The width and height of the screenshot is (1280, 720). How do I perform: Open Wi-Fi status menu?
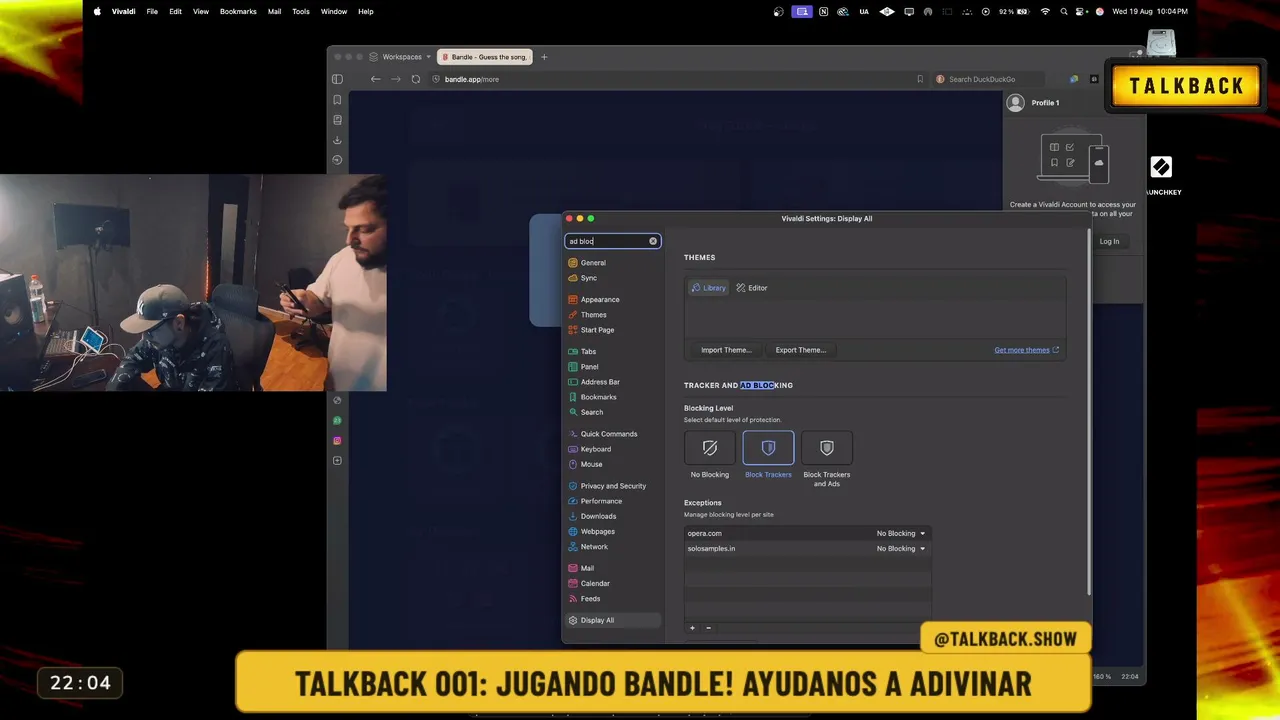pos(1045,11)
